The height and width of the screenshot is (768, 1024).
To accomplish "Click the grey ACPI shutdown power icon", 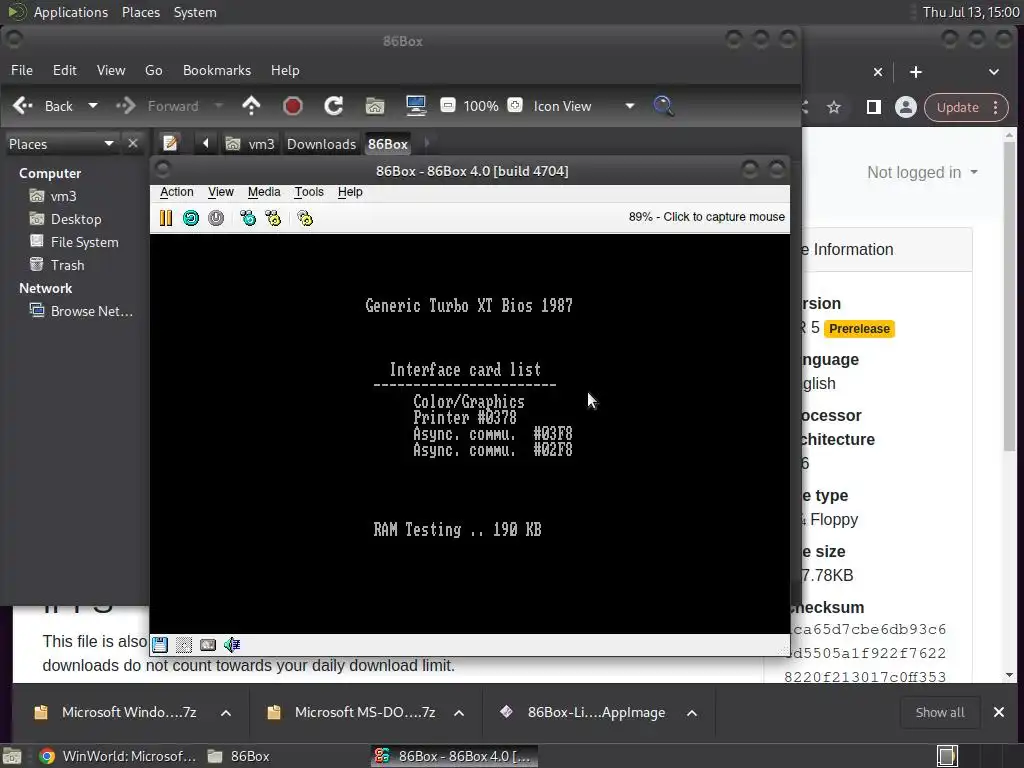I will pyautogui.click(x=216, y=217).
